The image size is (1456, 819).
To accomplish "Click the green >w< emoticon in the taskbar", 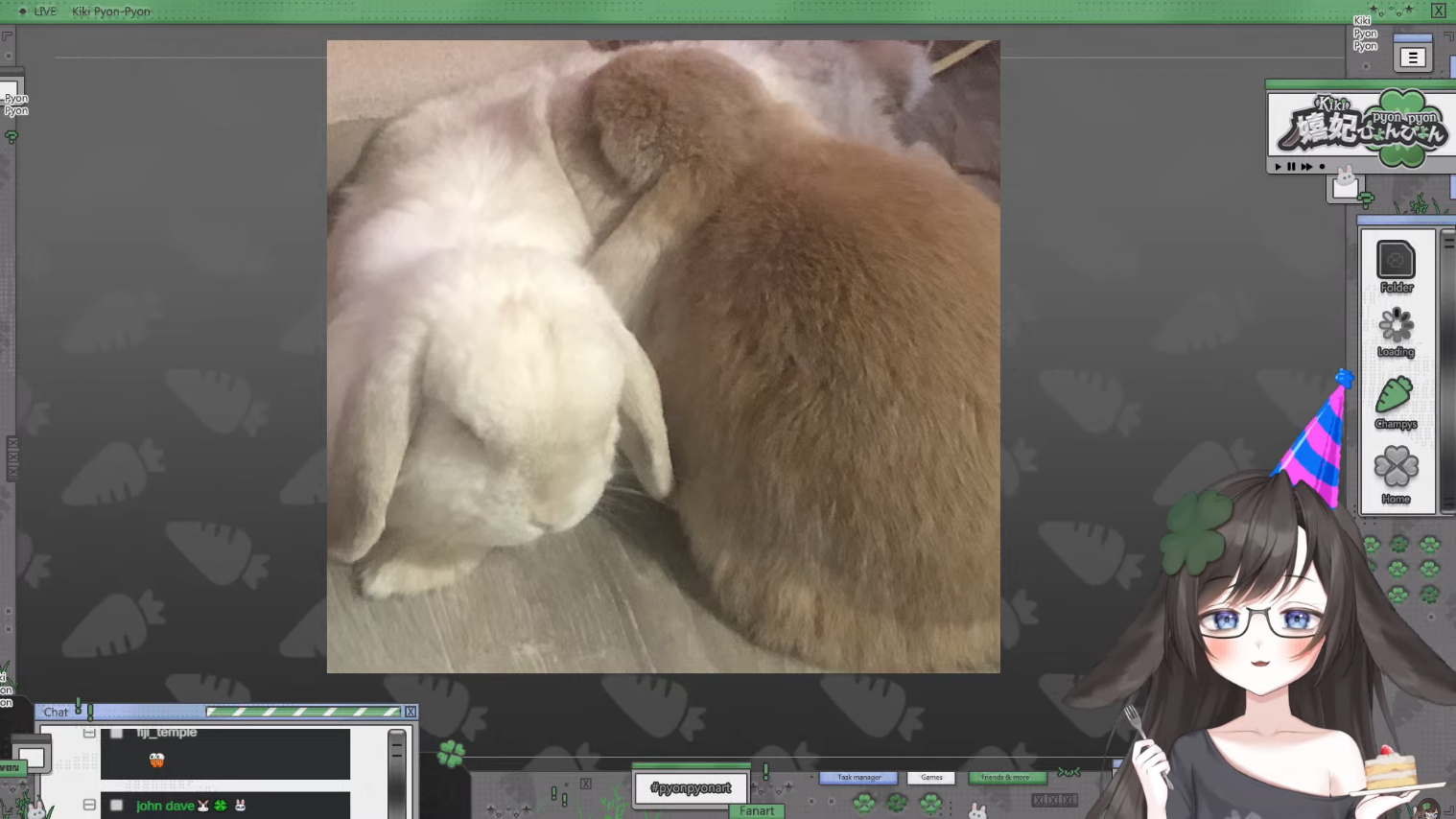I will (1069, 772).
